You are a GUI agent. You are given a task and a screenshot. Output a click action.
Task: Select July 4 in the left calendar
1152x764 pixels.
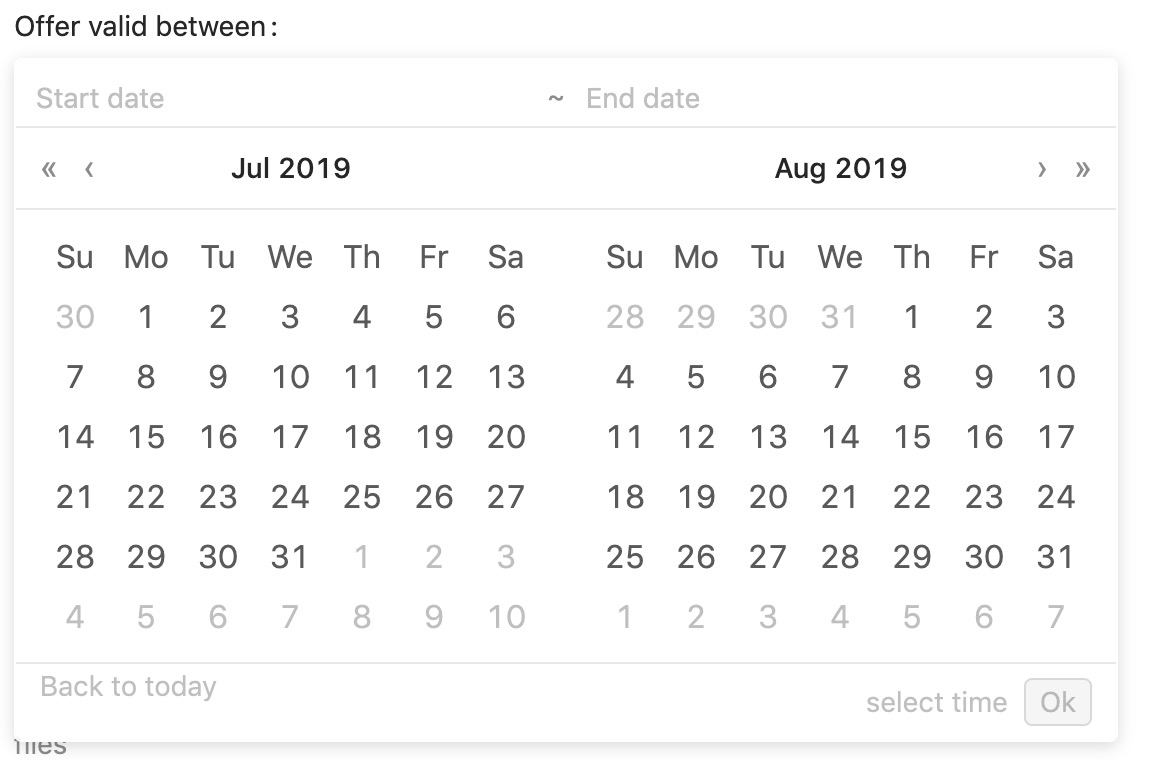pos(361,317)
